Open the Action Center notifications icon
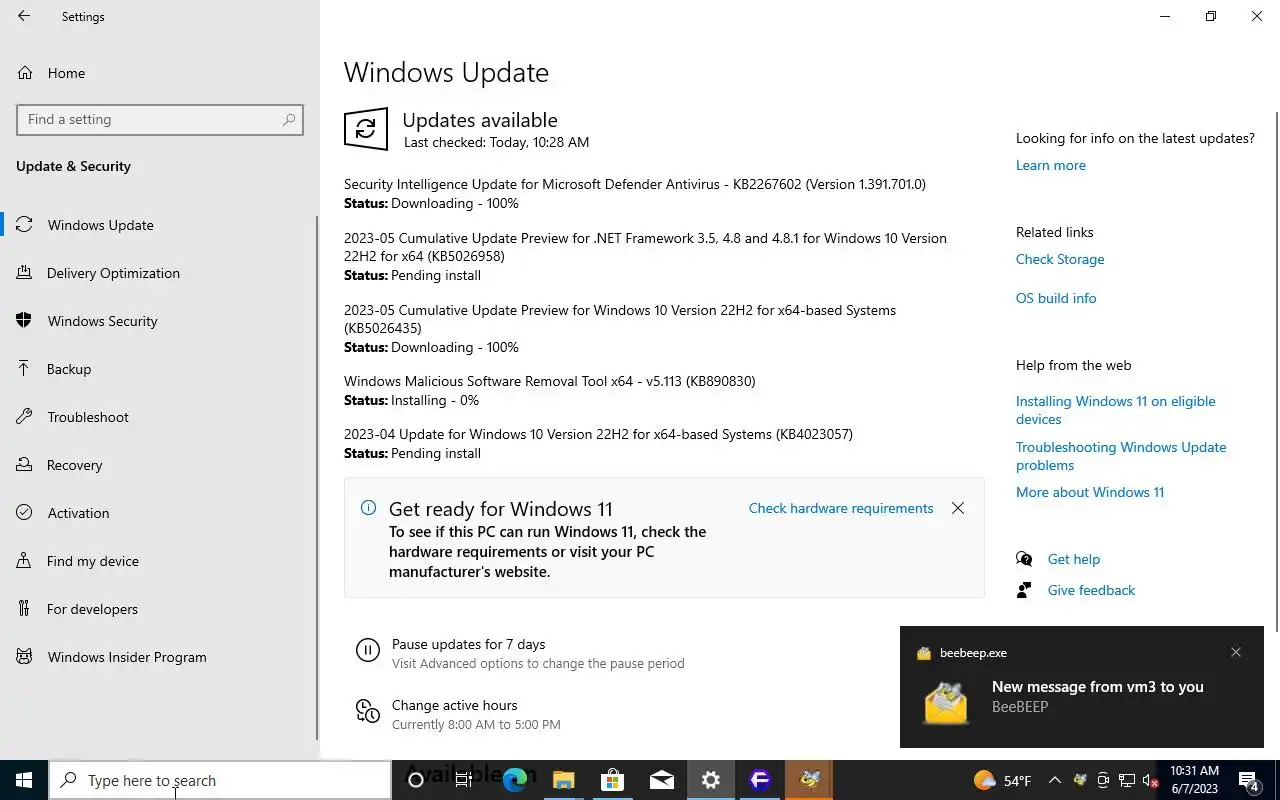The image size is (1280, 800). (x=1249, y=780)
